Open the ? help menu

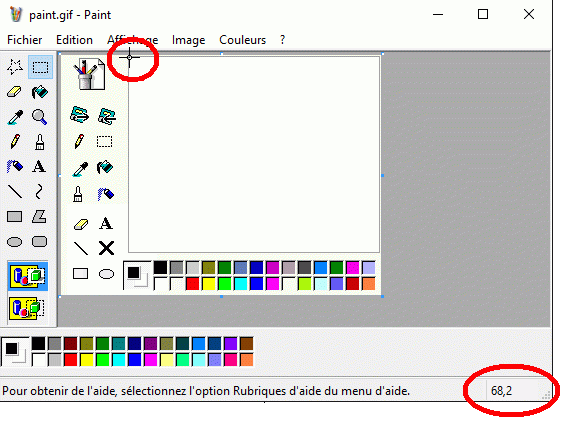[282, 40]
